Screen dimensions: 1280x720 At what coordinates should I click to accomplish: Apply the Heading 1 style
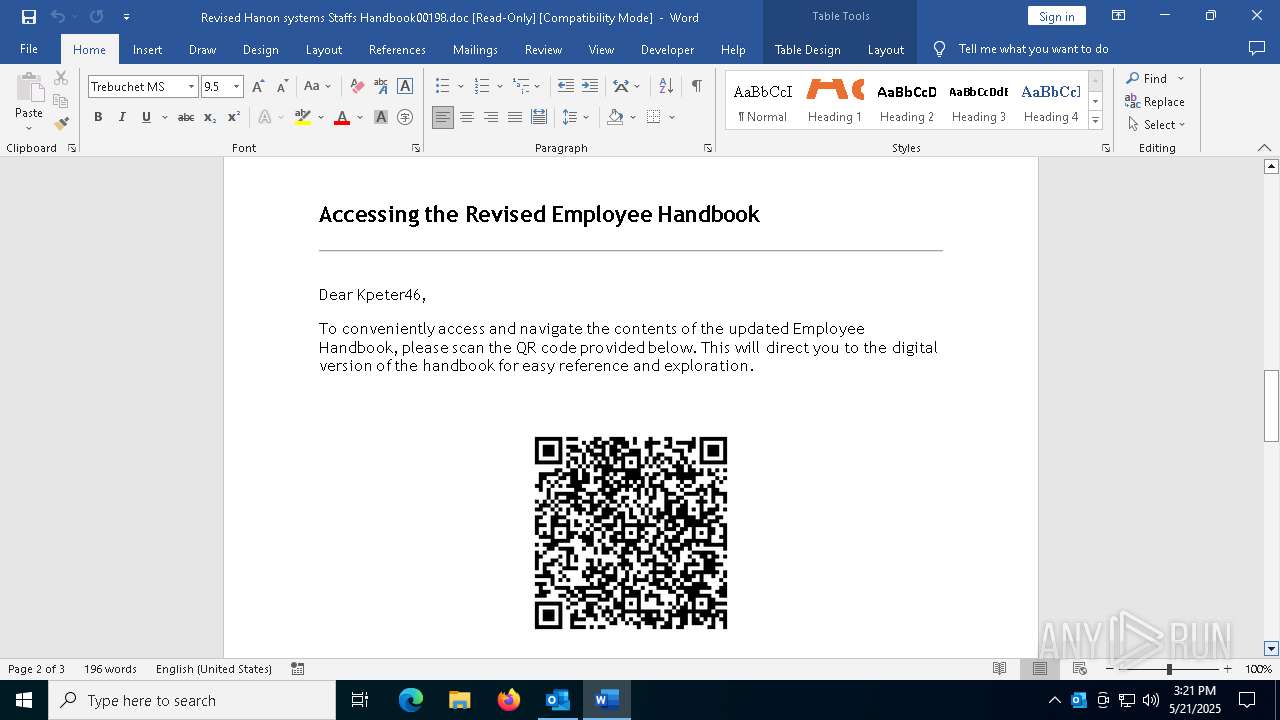click(x=835, y=101)
